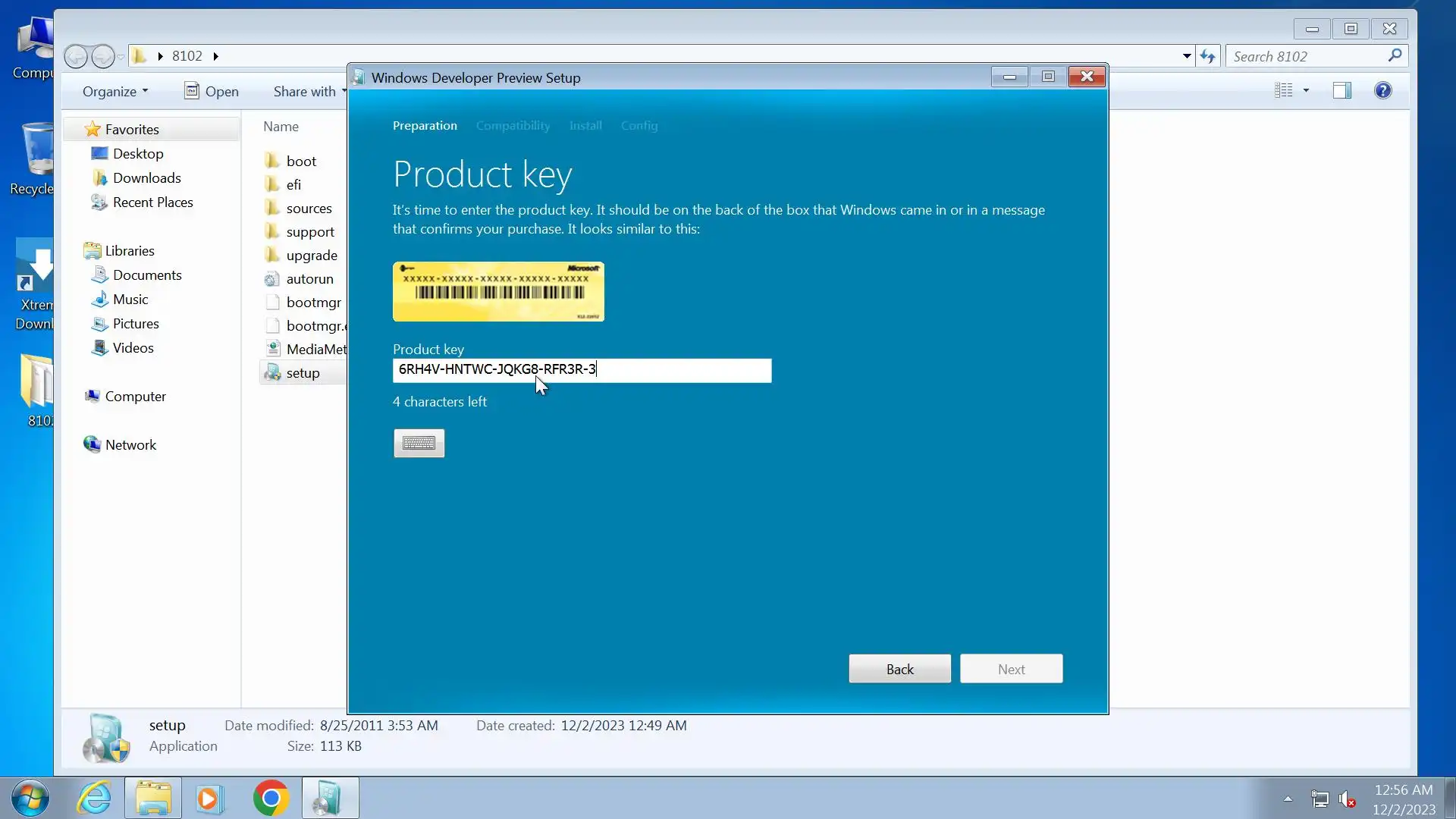The image size is (1456, 819).
Task: Click the Next button in setup
Action: pos(1011,669)
